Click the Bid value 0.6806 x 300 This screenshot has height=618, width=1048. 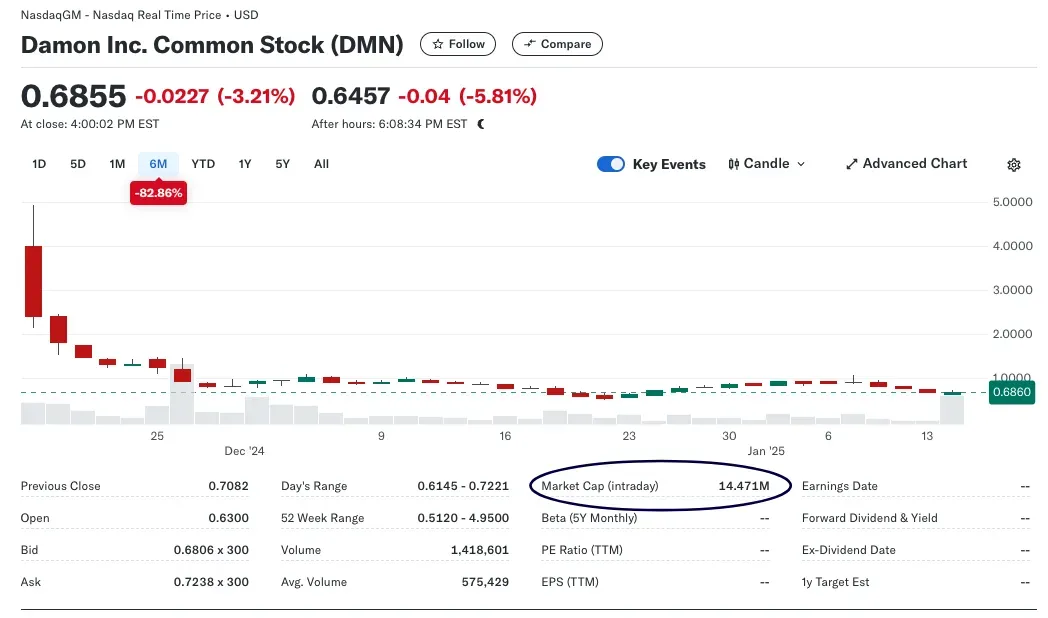[x=211, y=551]
